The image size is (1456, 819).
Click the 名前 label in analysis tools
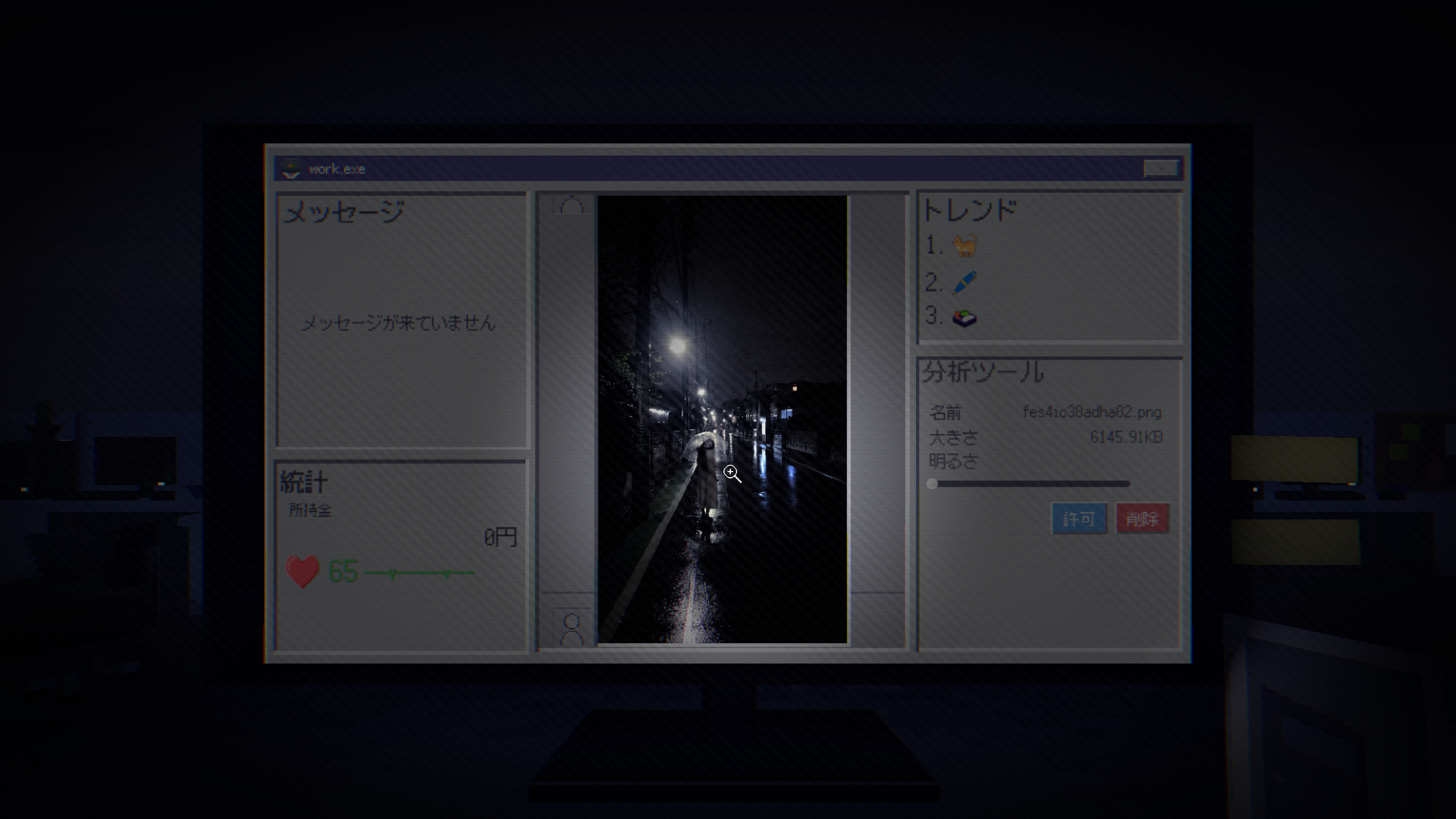(946, 413)
